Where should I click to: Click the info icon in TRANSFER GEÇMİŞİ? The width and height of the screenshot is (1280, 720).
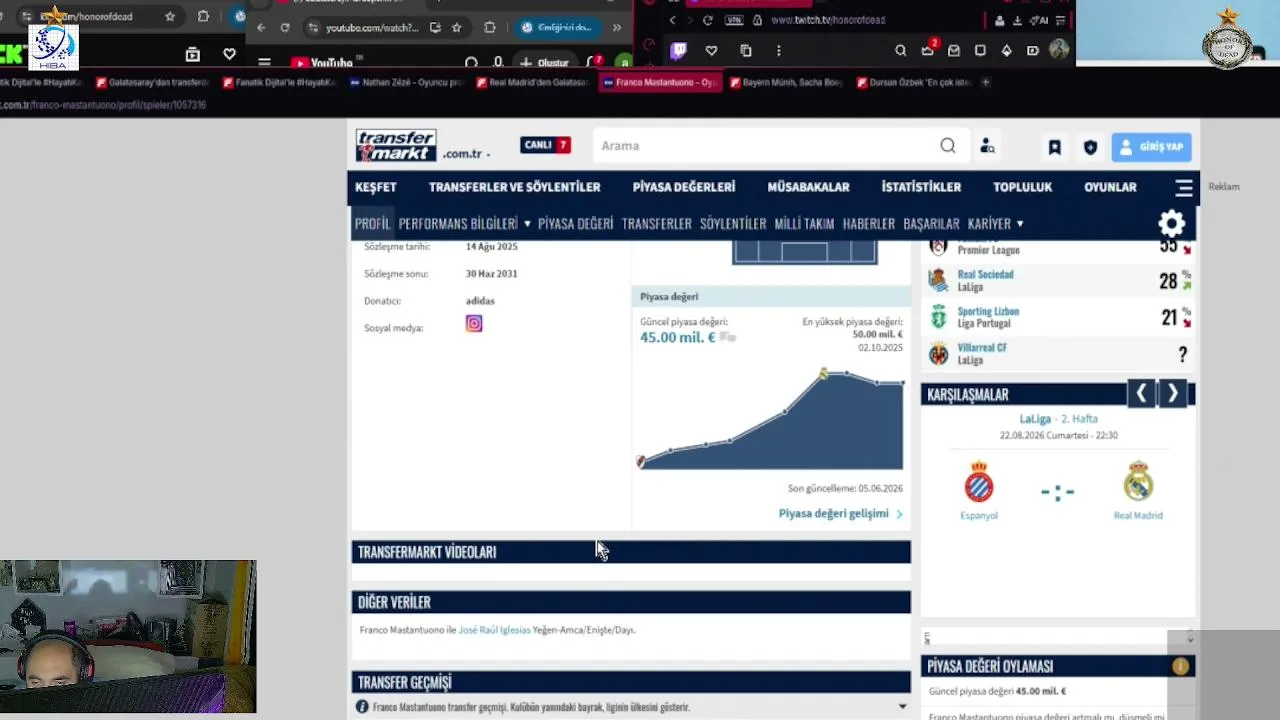(x=362, y=707)
